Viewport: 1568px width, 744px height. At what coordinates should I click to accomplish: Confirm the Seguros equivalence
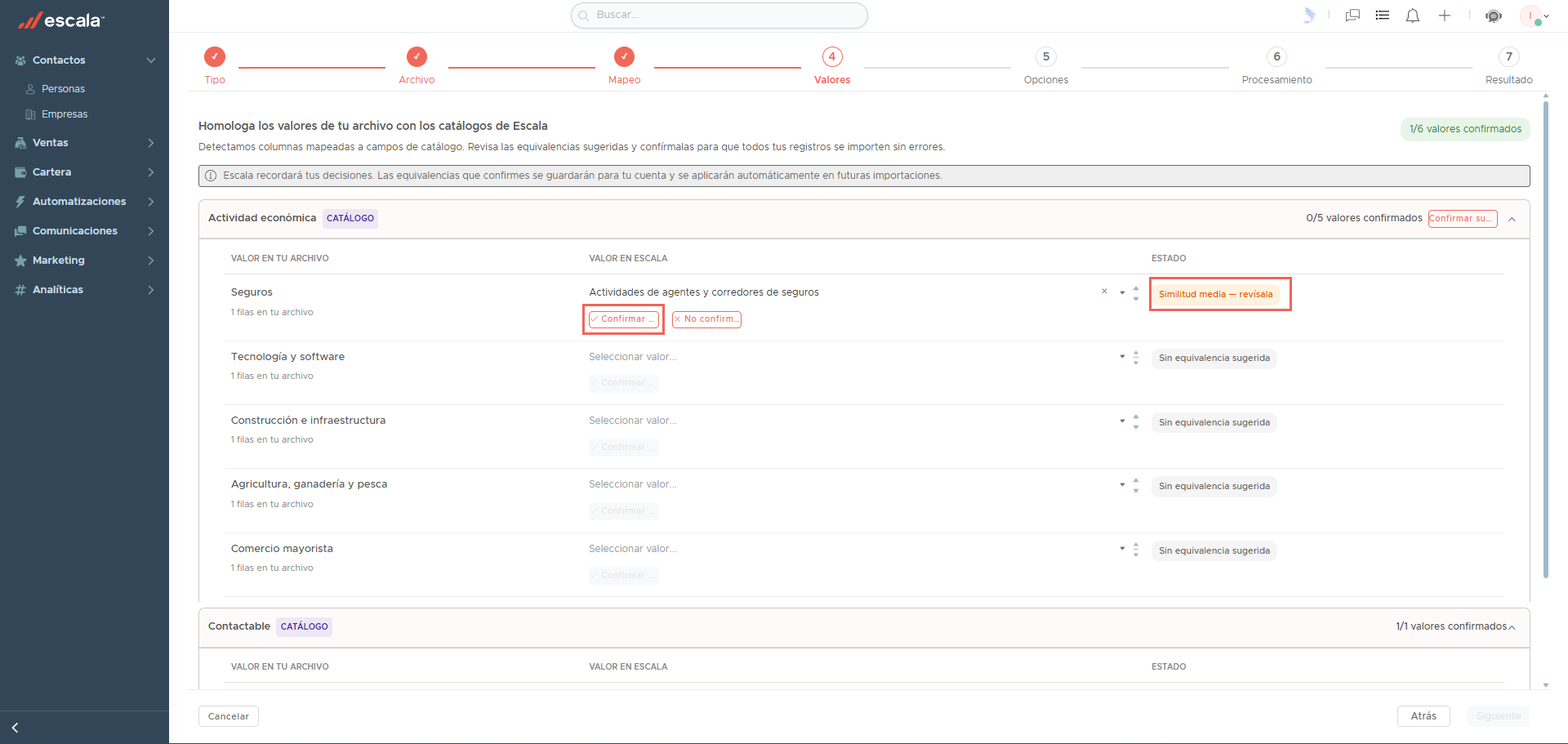point(624,319)
